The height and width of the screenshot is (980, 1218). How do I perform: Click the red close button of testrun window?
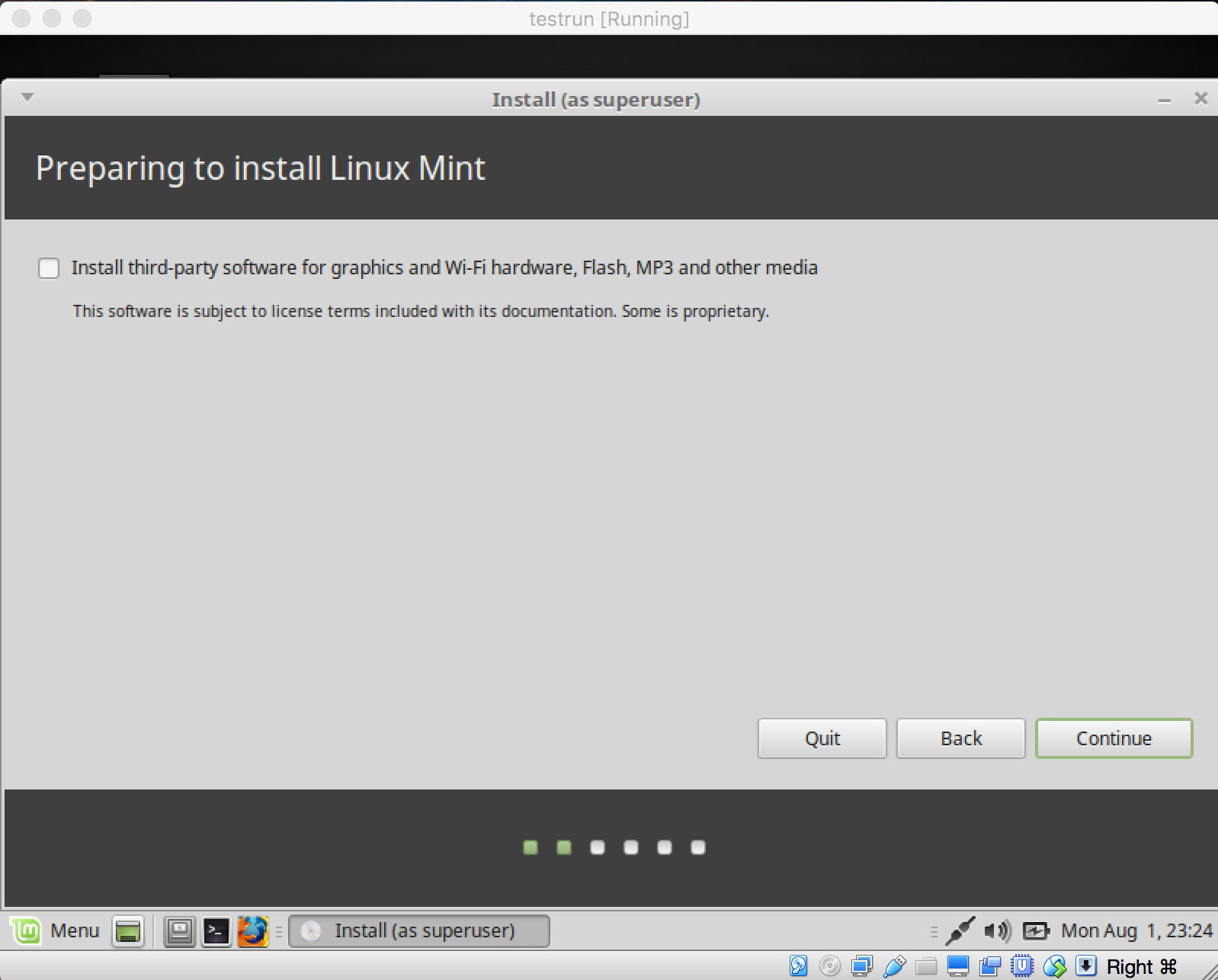pyautogui.click(x=21, y=18)
